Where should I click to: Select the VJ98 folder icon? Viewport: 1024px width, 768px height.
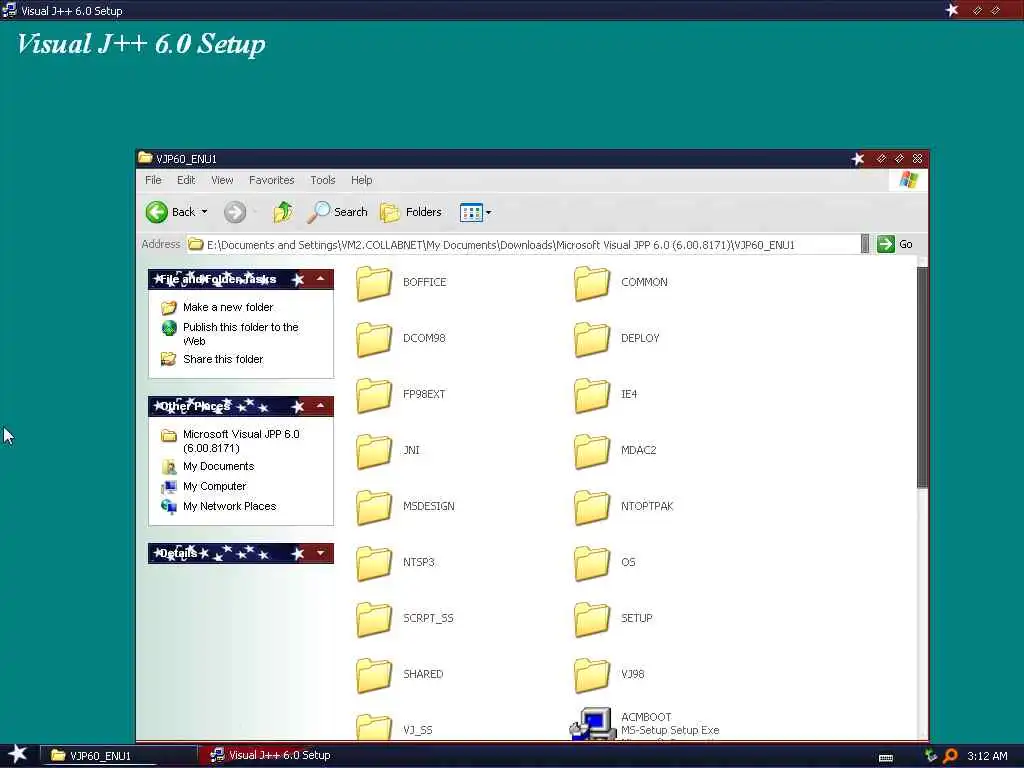pyautogui.click(x=592, y=676)
